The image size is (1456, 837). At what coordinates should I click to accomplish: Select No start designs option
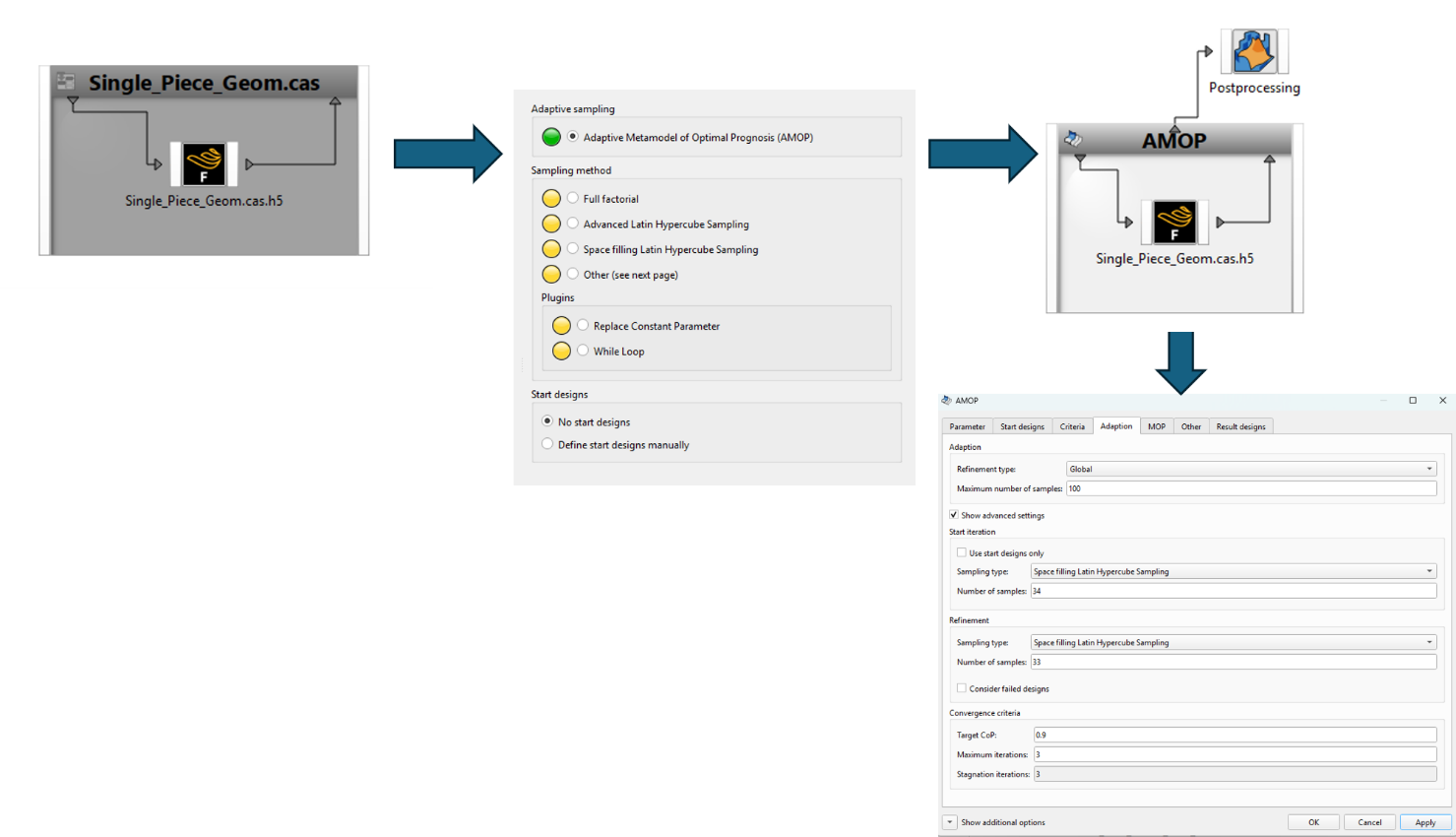coord(547,421)
